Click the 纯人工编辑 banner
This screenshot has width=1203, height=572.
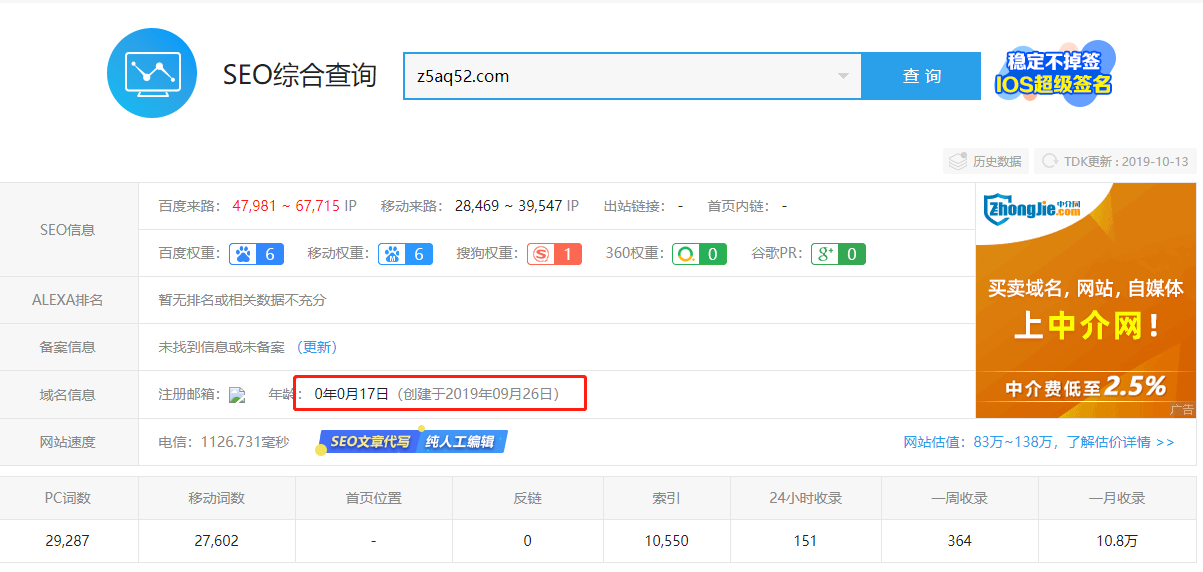(x=462, y=441)
